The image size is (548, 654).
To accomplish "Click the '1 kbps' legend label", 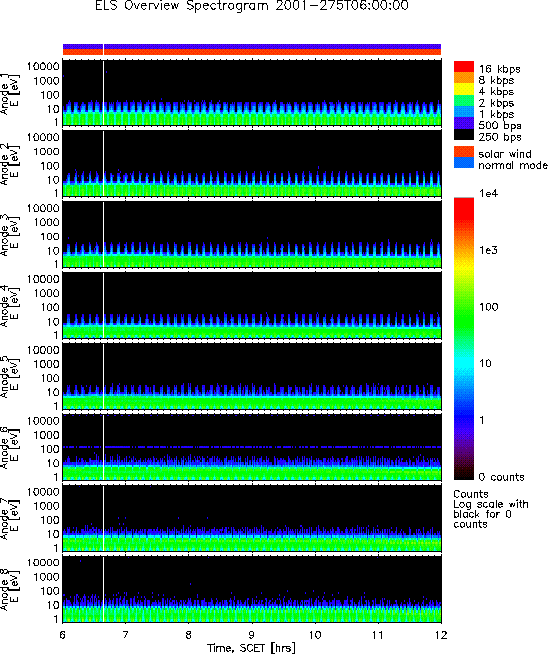I will coord(496,114).
